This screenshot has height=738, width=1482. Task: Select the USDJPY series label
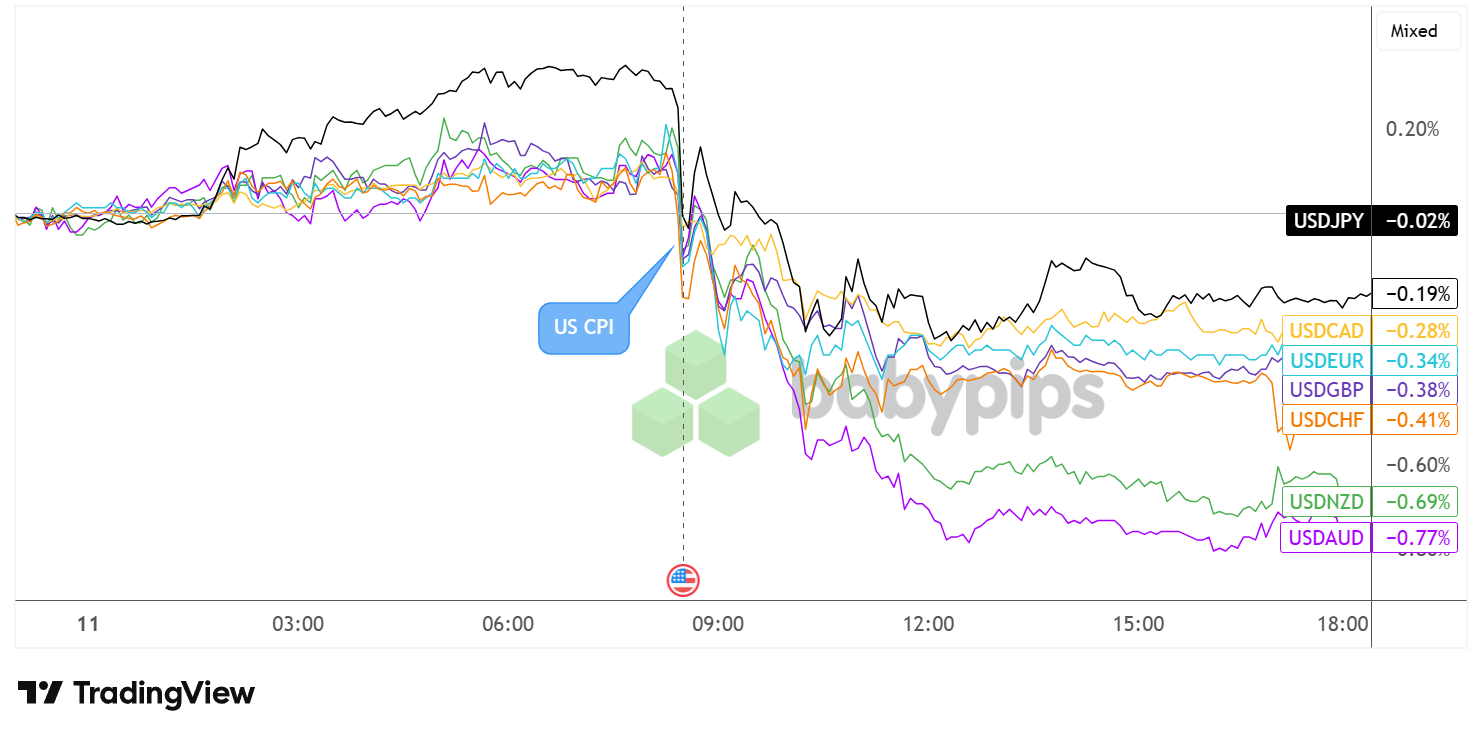pos(1327,221)
